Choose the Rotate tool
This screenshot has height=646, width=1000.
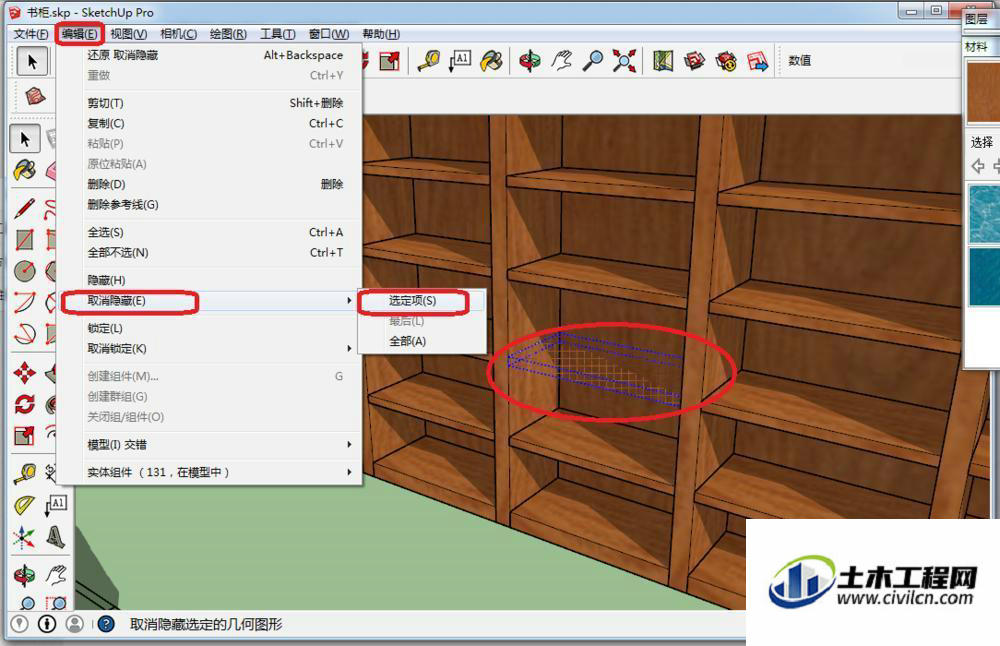[25, 404]
